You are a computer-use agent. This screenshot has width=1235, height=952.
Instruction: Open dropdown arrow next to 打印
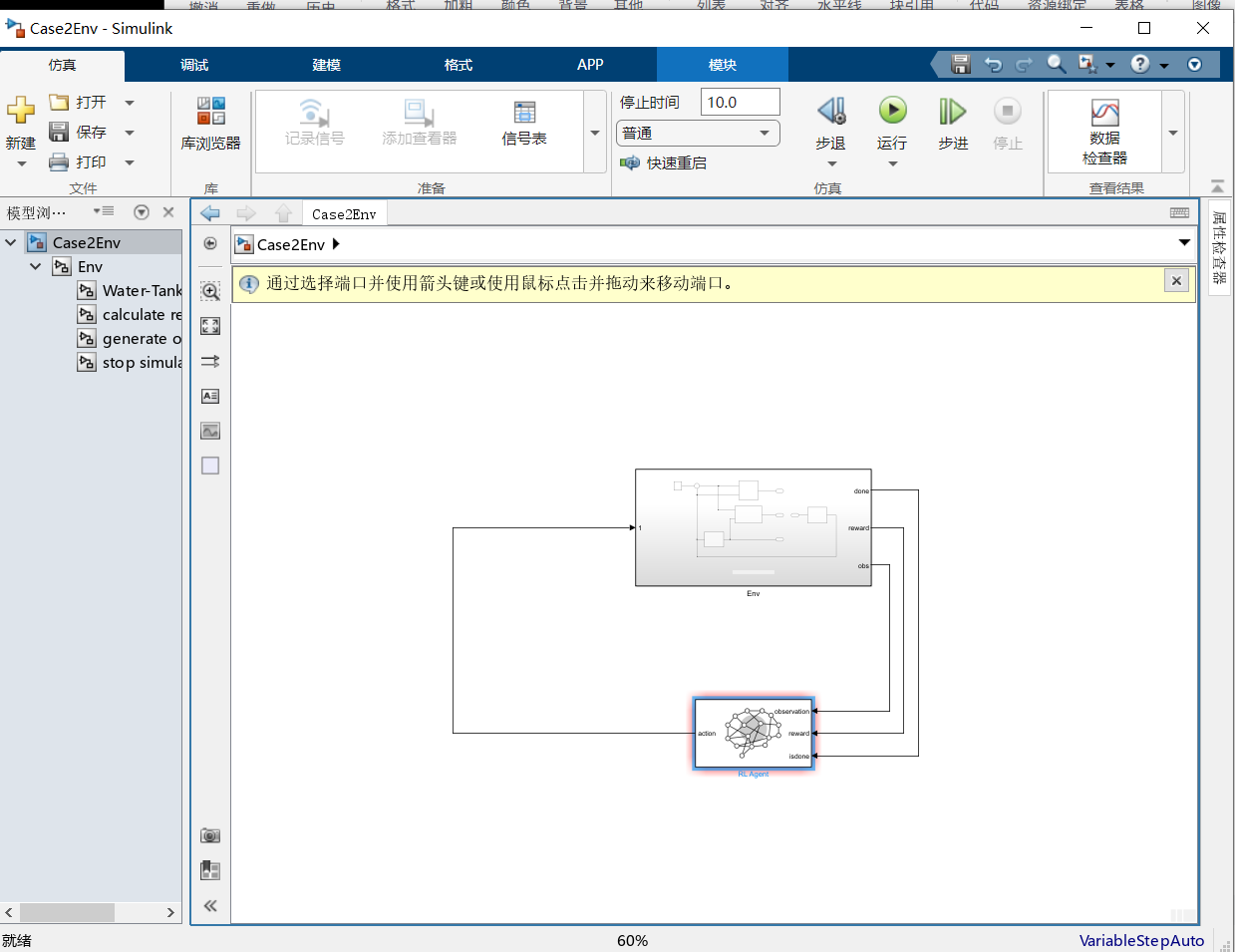click(x=130, y=161)
